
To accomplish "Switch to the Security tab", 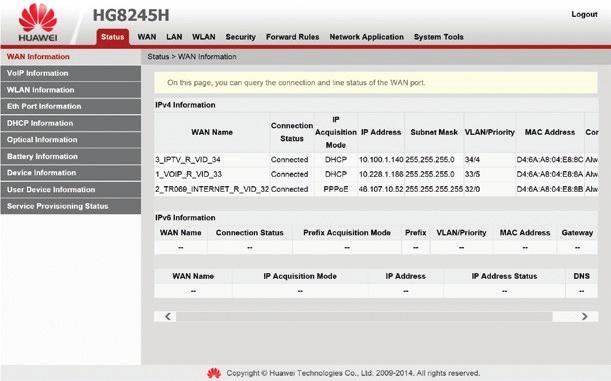I will click(x=240, y=37).
